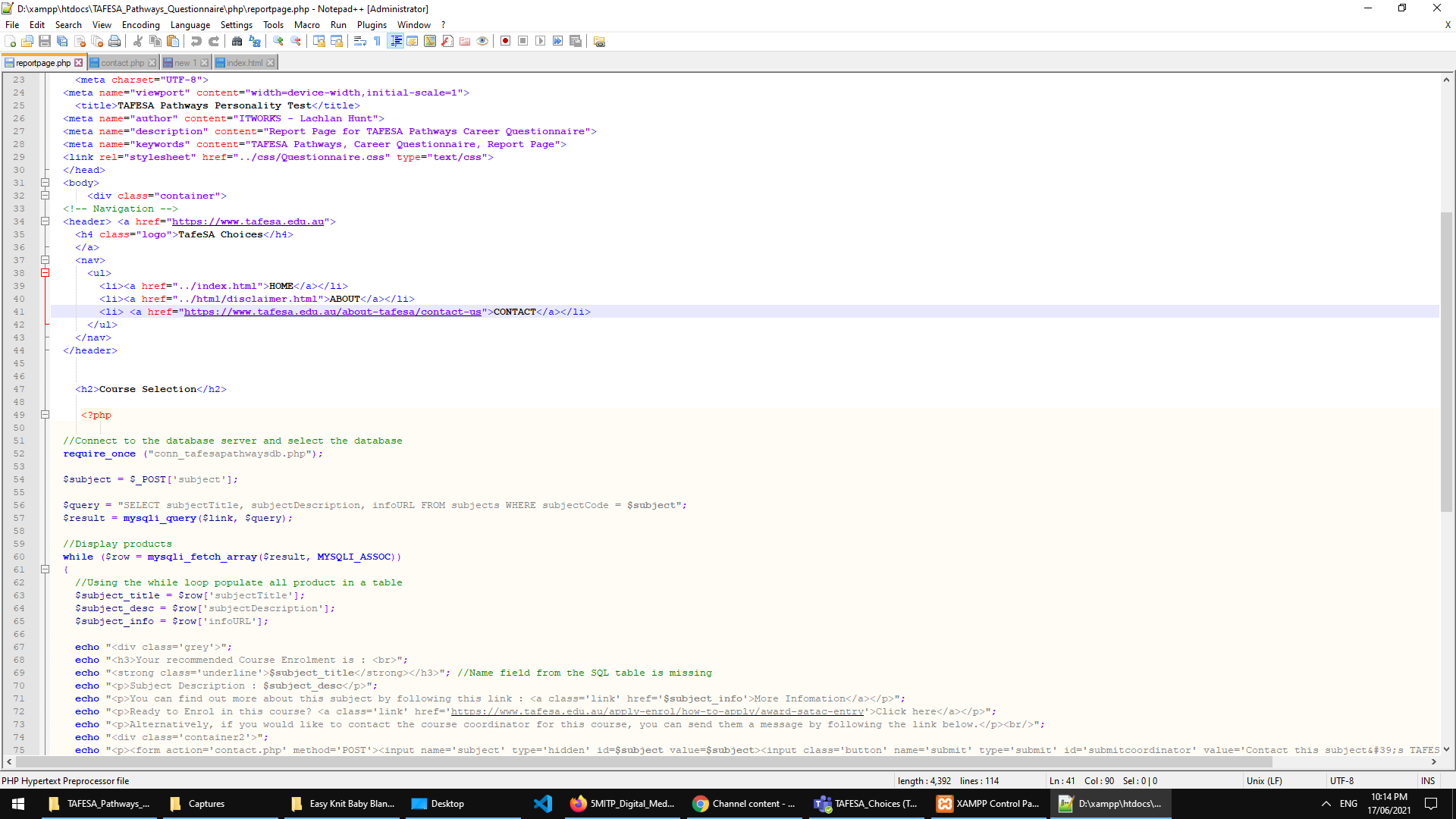Click the Save file toolbar icon
Image resolution: width=1456 pixels, height=819 pixels.
pyautogui.click(x=45, y=41)
